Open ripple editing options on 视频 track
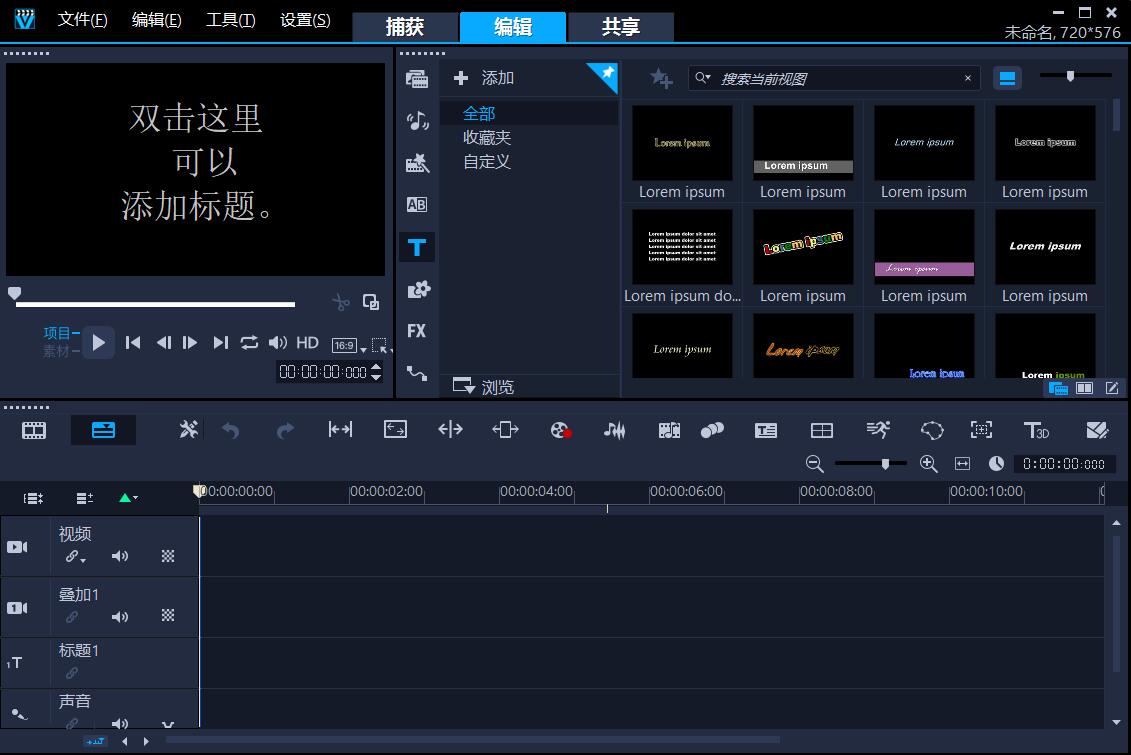 pyautogui.click(x=75, y=557)
